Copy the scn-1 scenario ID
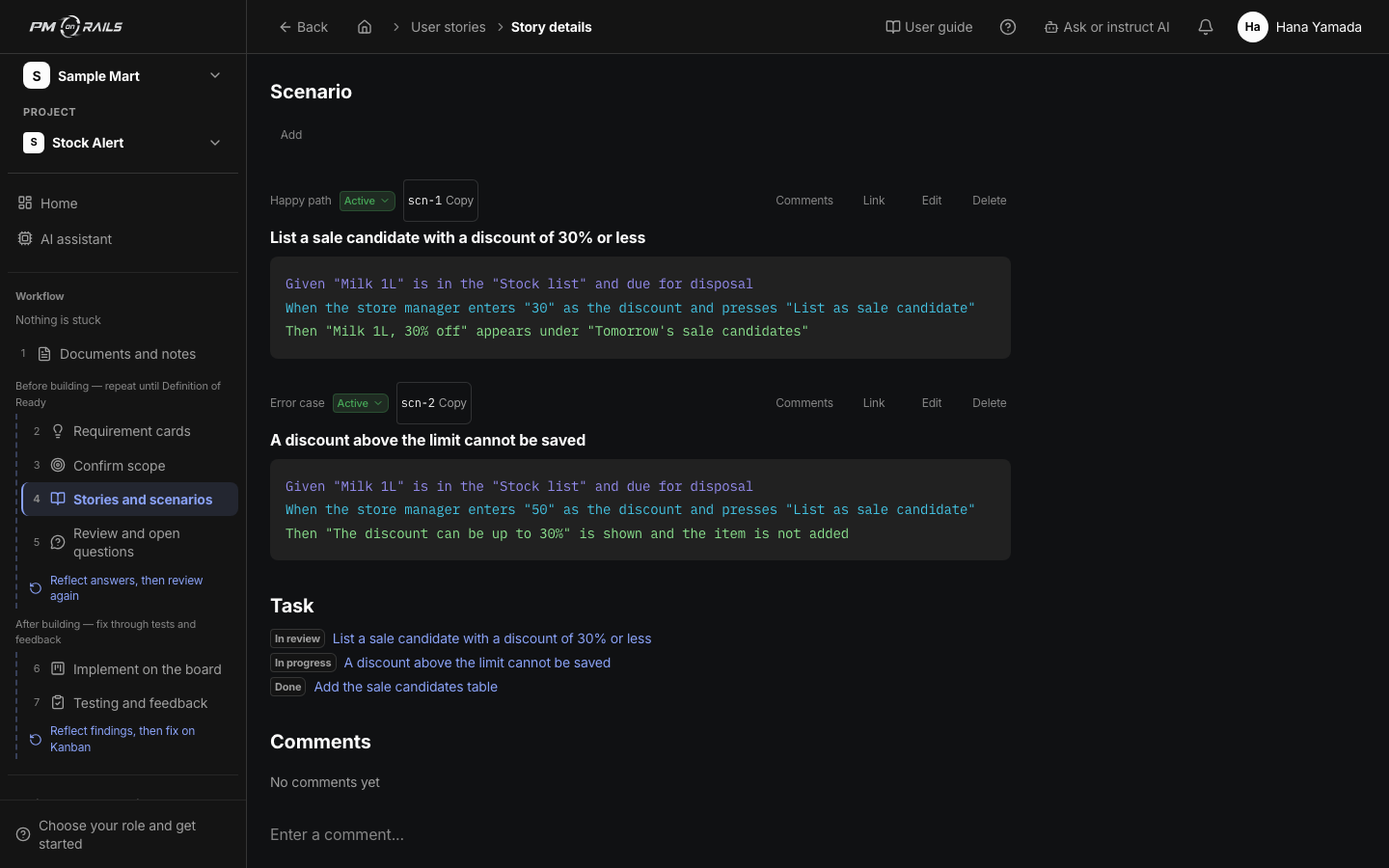 point(440,201)
